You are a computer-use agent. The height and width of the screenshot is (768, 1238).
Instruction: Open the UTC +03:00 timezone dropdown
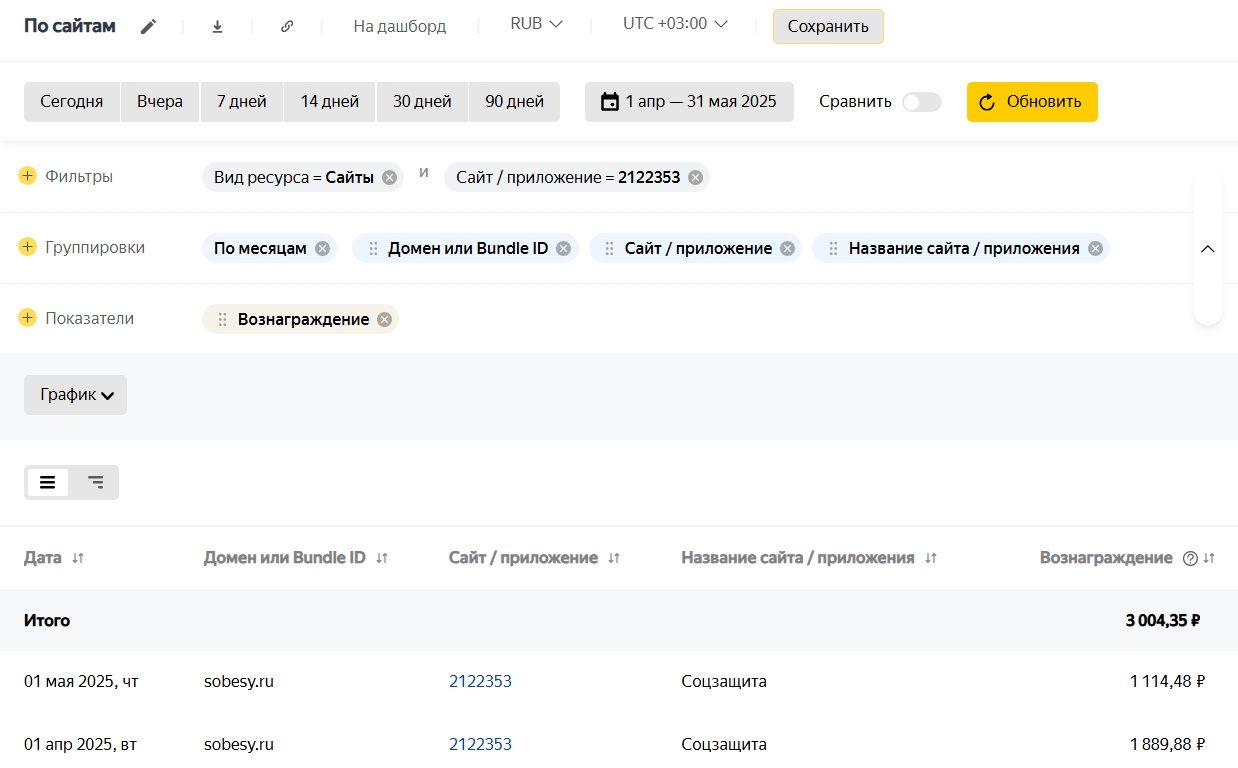(x=675, y=23)
